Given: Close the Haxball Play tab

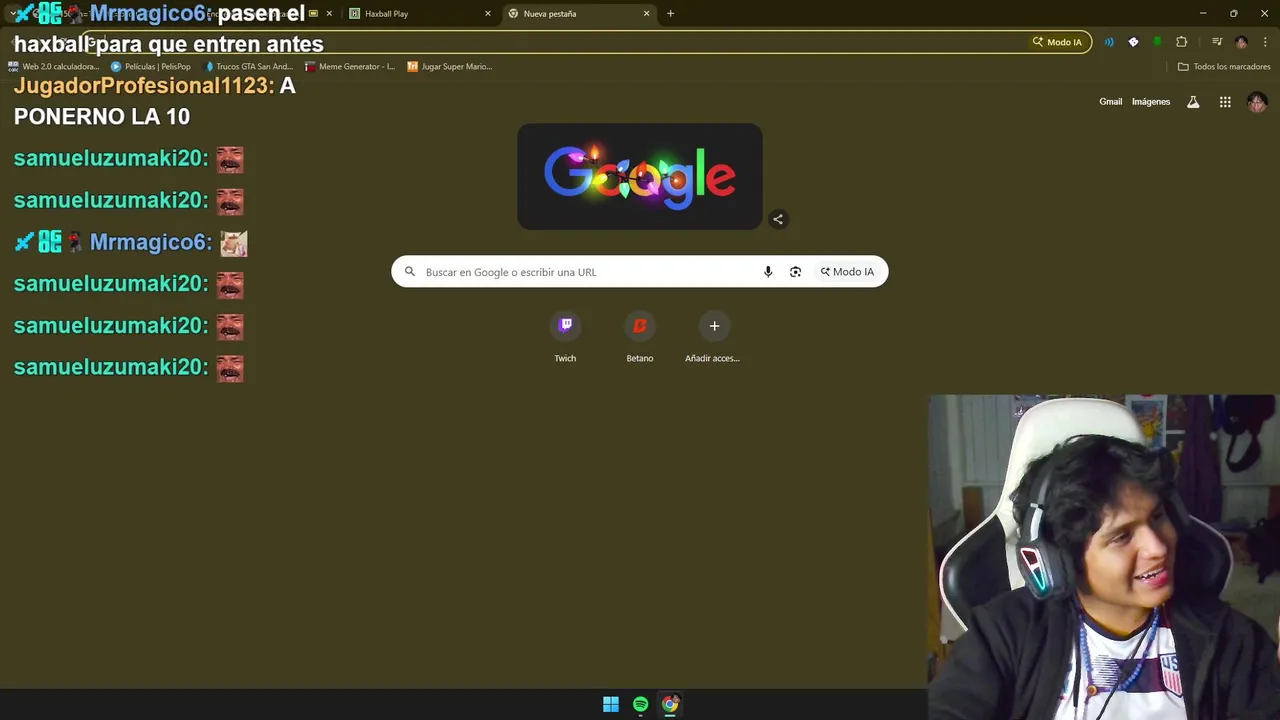Looking at the screenshot, I should tap(488, 14).
